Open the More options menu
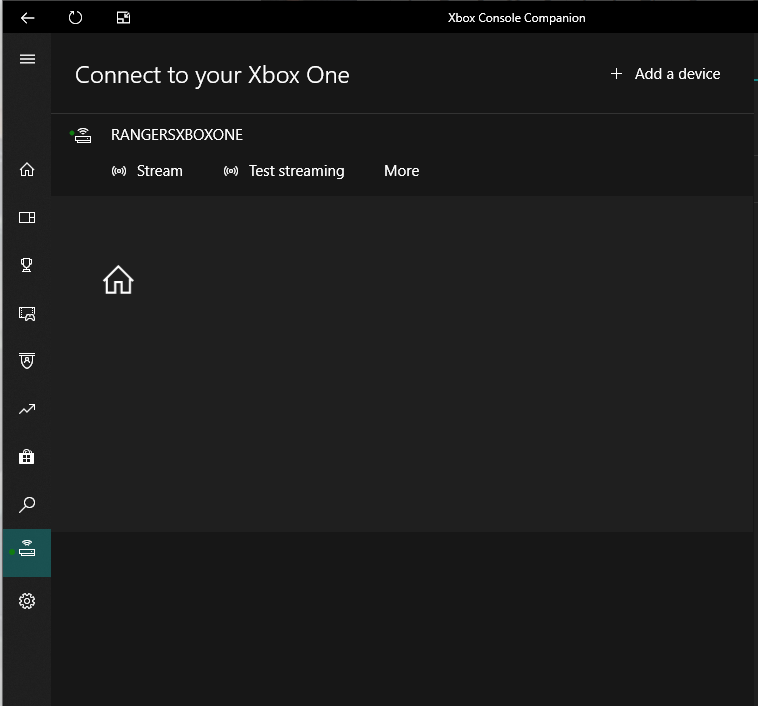Screen dimensions: 758x706 [x=401, y=171]
